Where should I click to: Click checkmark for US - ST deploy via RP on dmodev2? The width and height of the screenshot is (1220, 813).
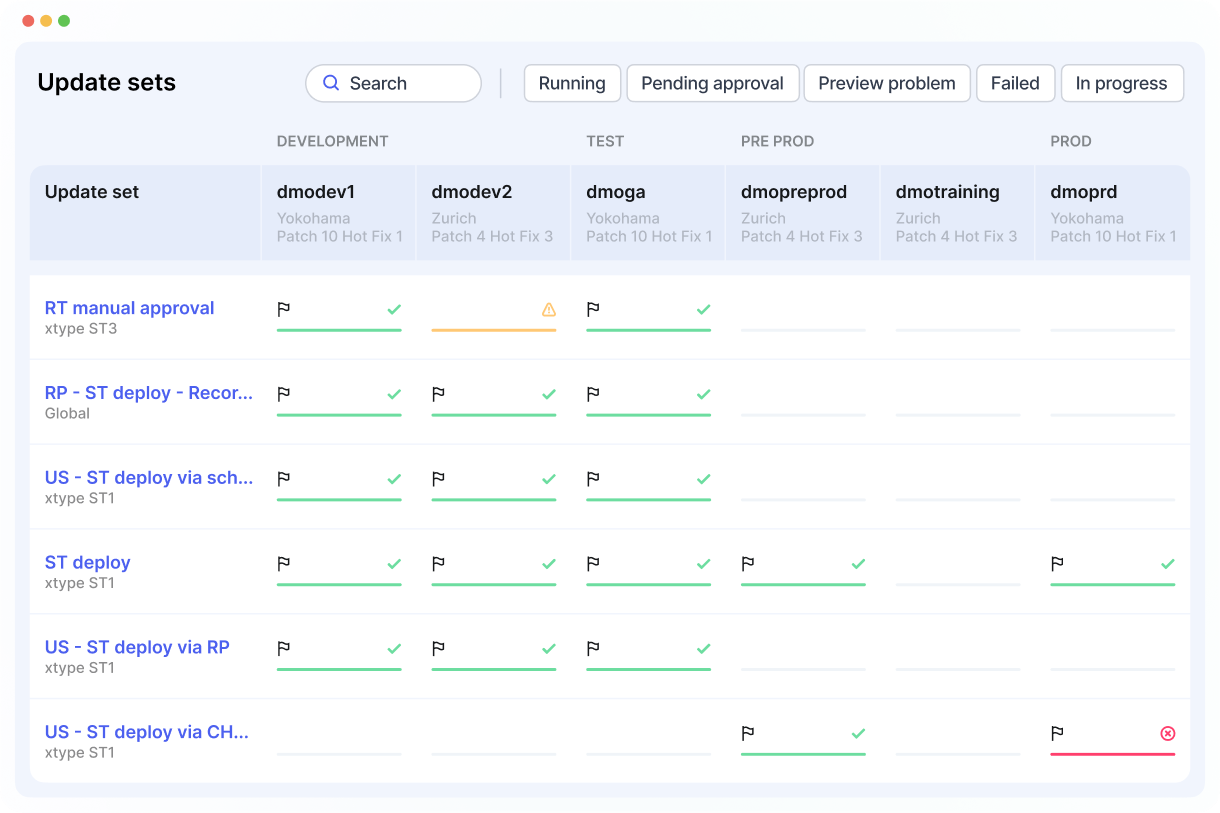(x=549, y=648)
